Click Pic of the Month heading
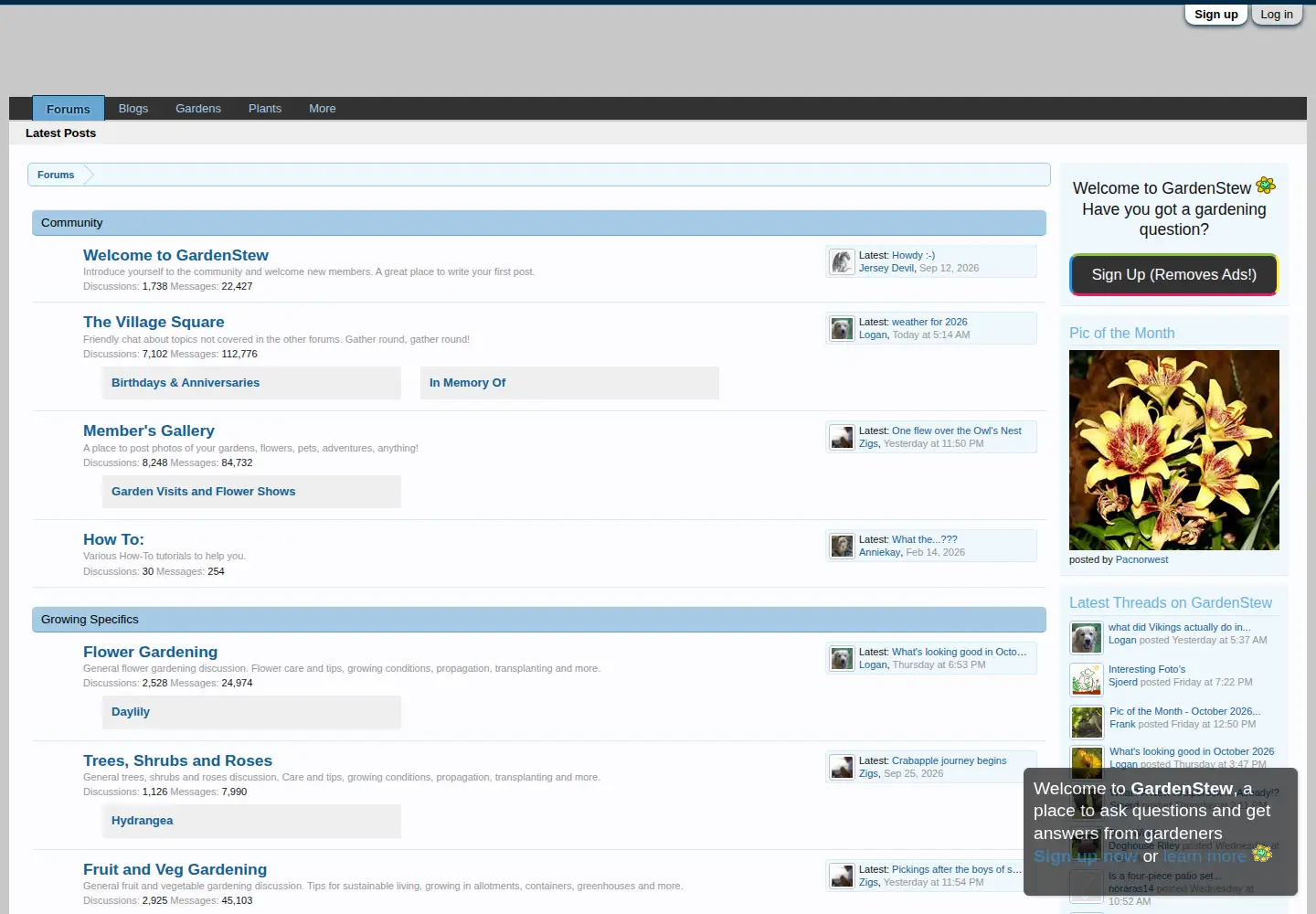1316x914 pixels. point(1122,334)
